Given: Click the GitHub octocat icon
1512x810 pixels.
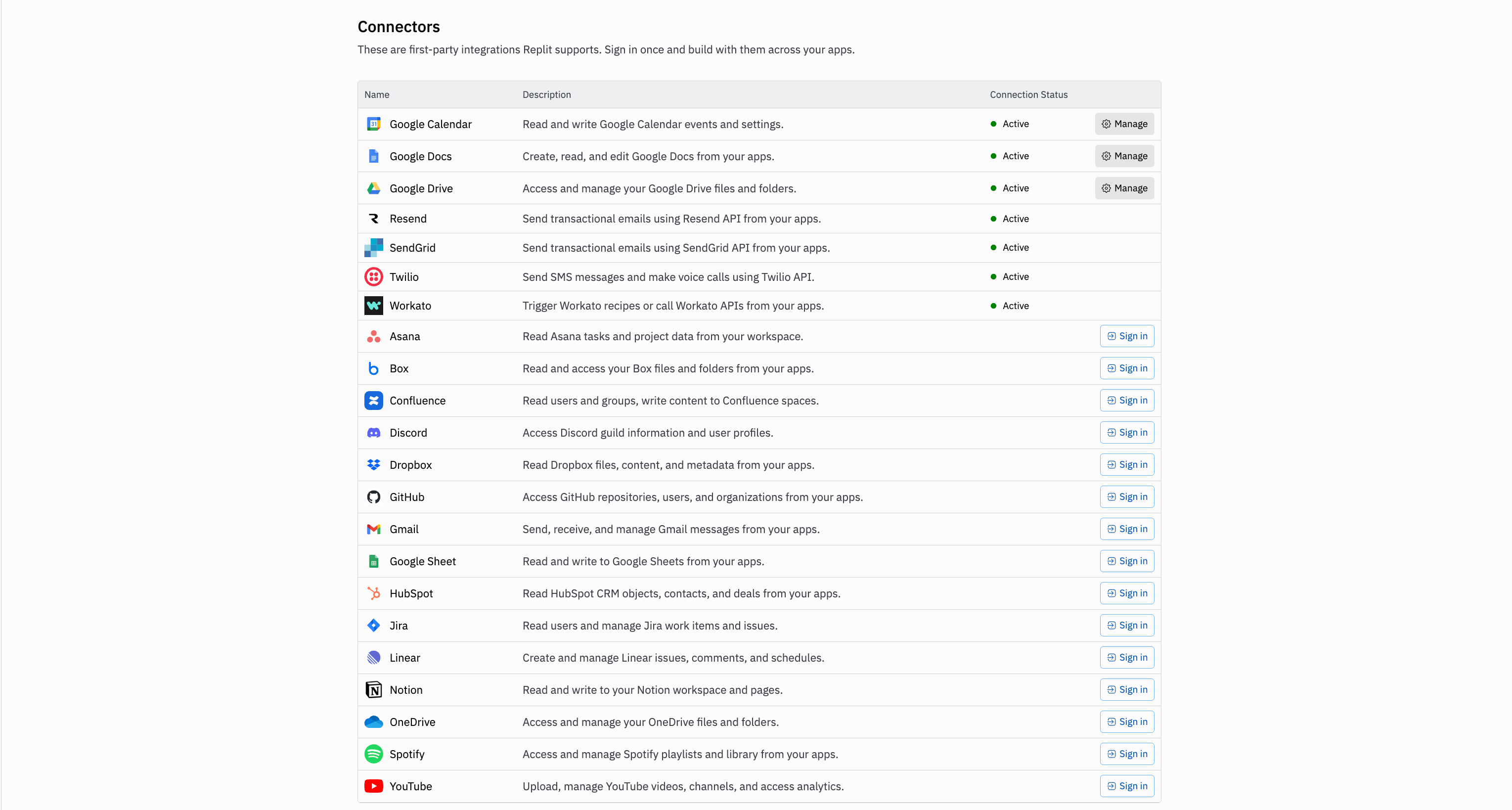Looking at the screenshot, I should coord(373,497).
